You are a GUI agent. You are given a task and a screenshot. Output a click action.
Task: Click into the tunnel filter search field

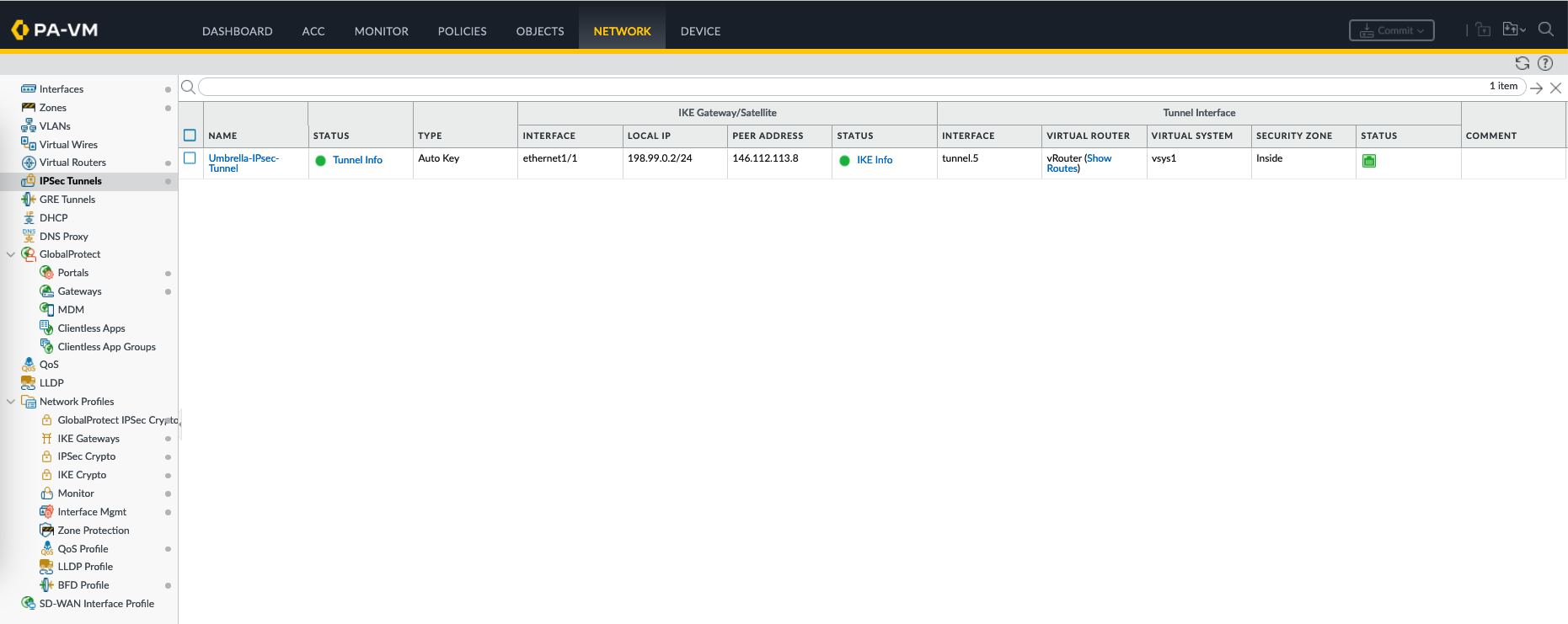[x=843, y=87]
